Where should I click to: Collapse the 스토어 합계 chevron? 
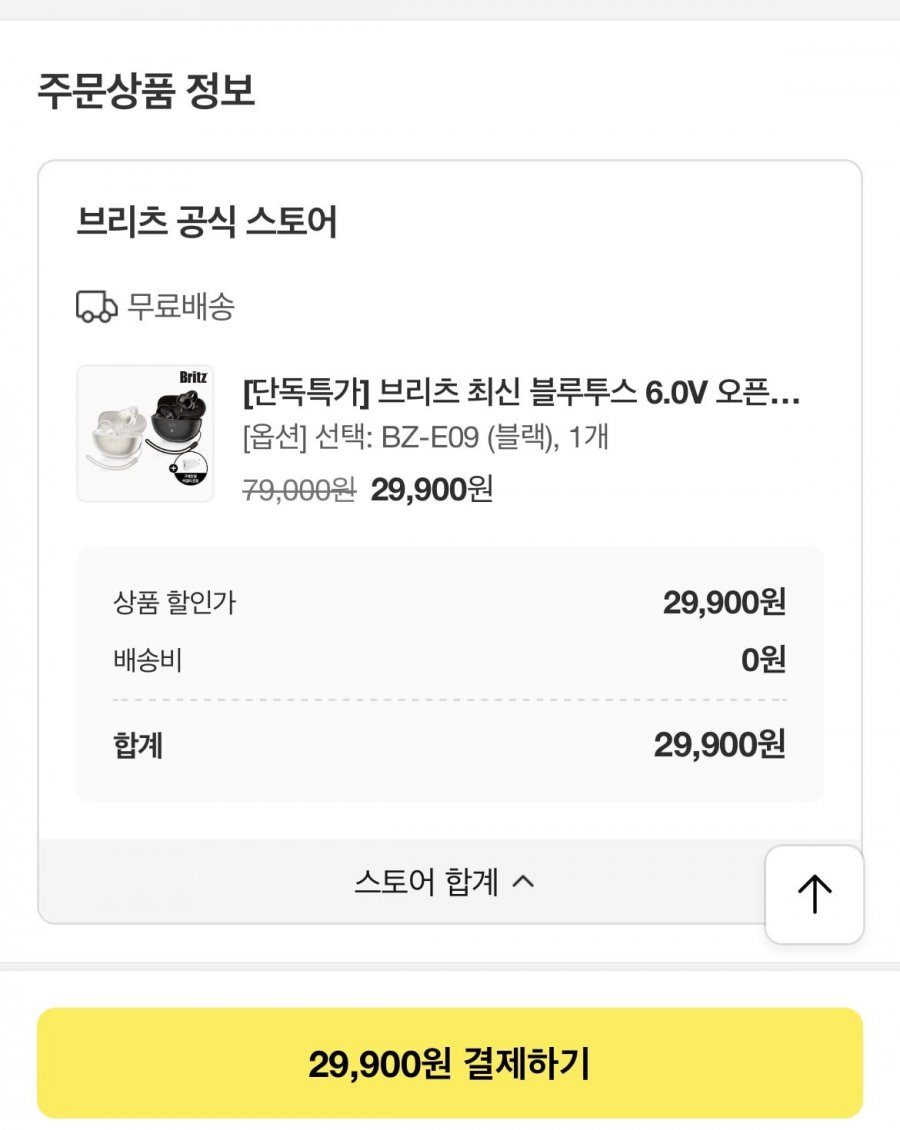(524, 883)
